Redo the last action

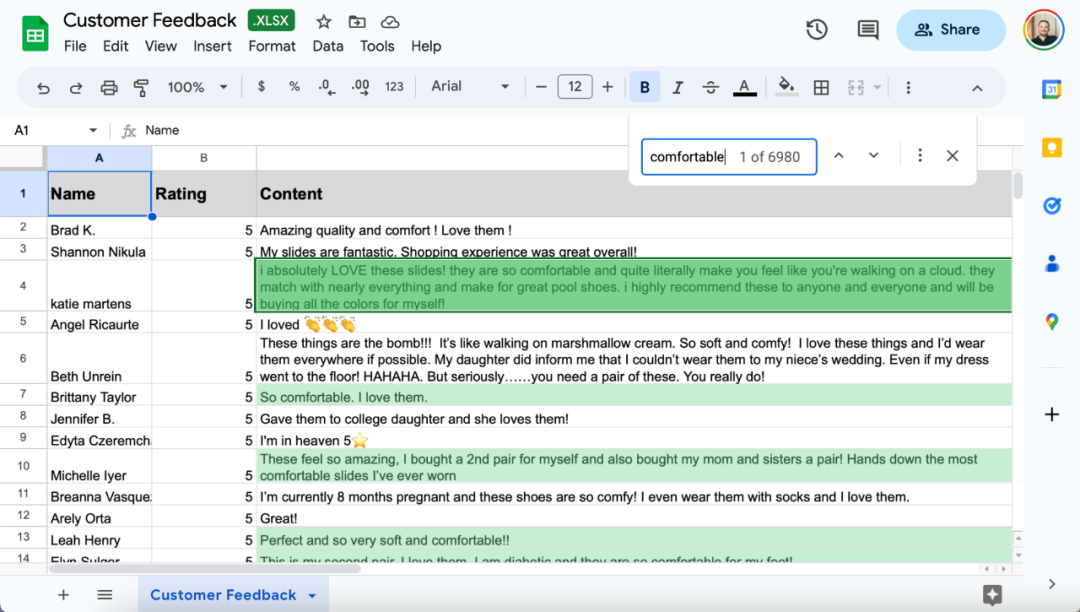76,87
